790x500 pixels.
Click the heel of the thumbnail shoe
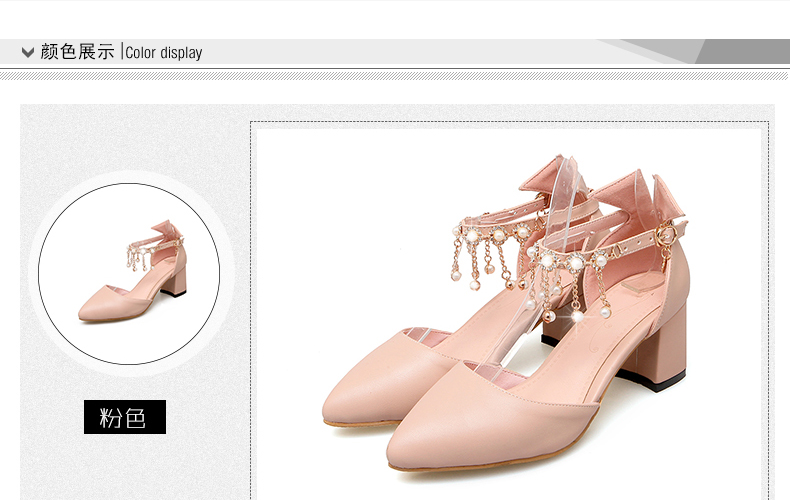(x=175, y=277)
